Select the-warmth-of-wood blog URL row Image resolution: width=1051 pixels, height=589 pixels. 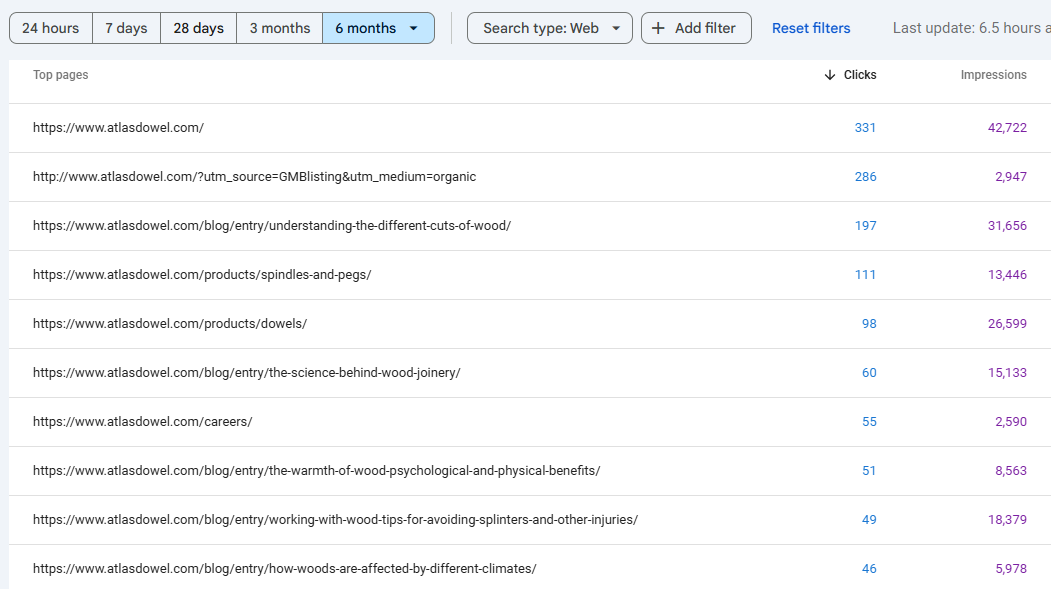click(530, 470)
